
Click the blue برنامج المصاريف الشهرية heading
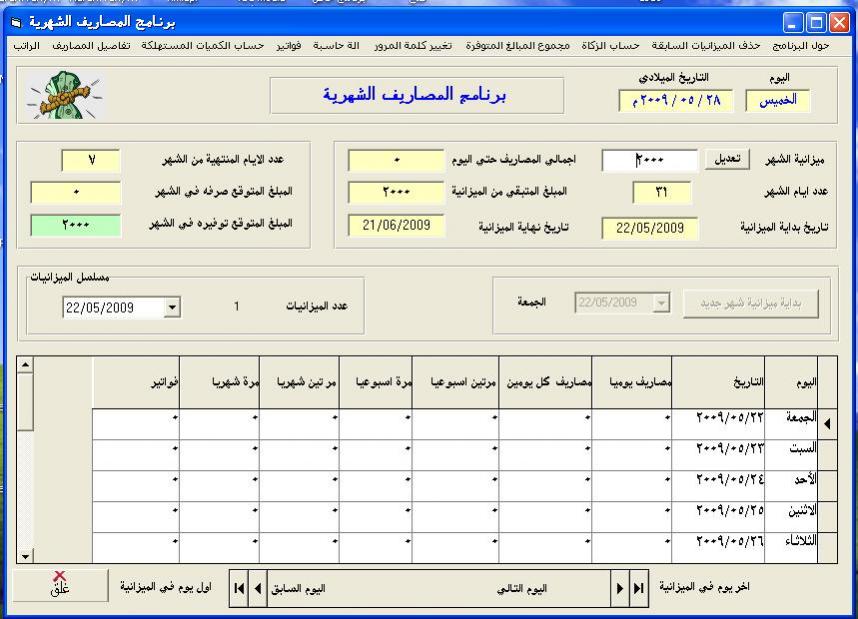point(414,95)
